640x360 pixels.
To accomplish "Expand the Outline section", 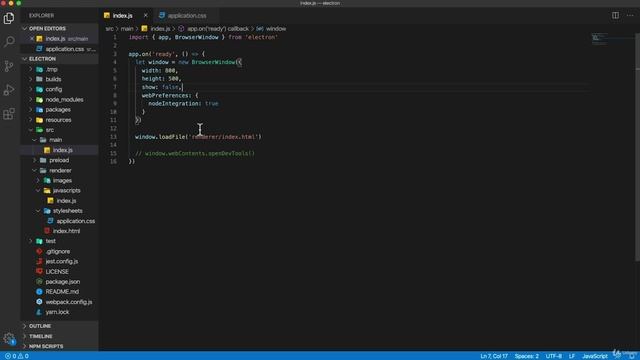I will coord(60,326).
